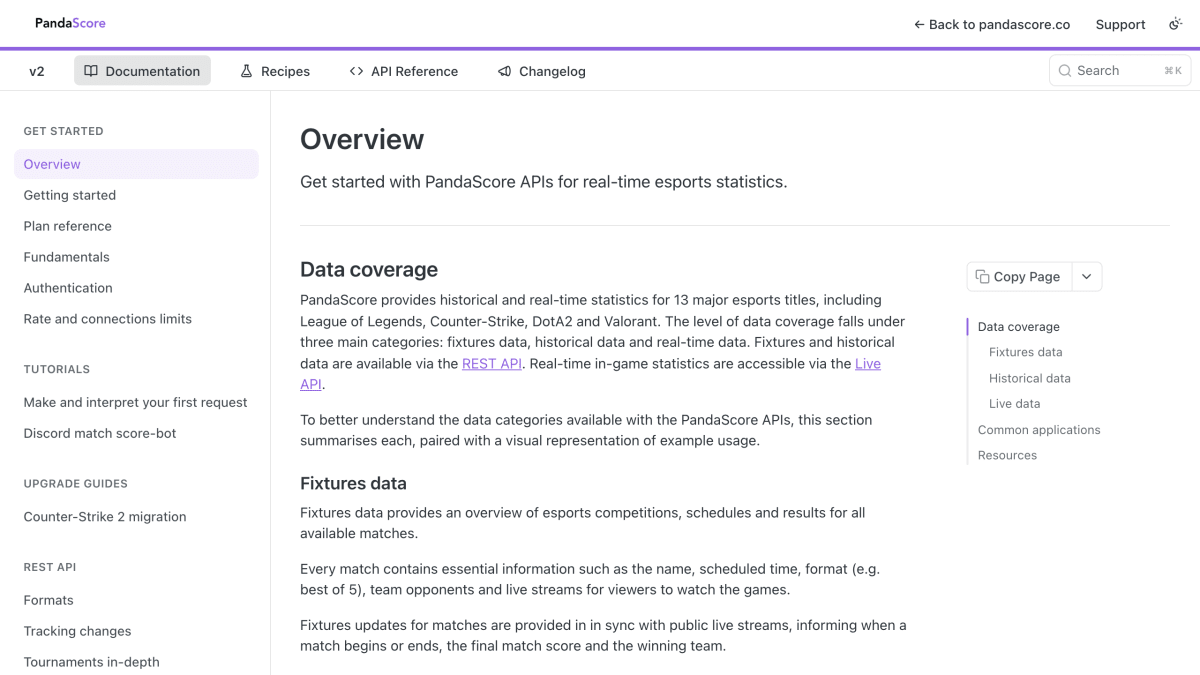Open the API Reference code icon tab

(x=404, y=71)
